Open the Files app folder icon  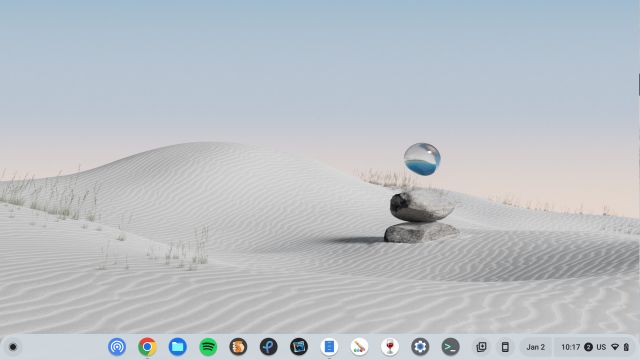coord(178,347)
